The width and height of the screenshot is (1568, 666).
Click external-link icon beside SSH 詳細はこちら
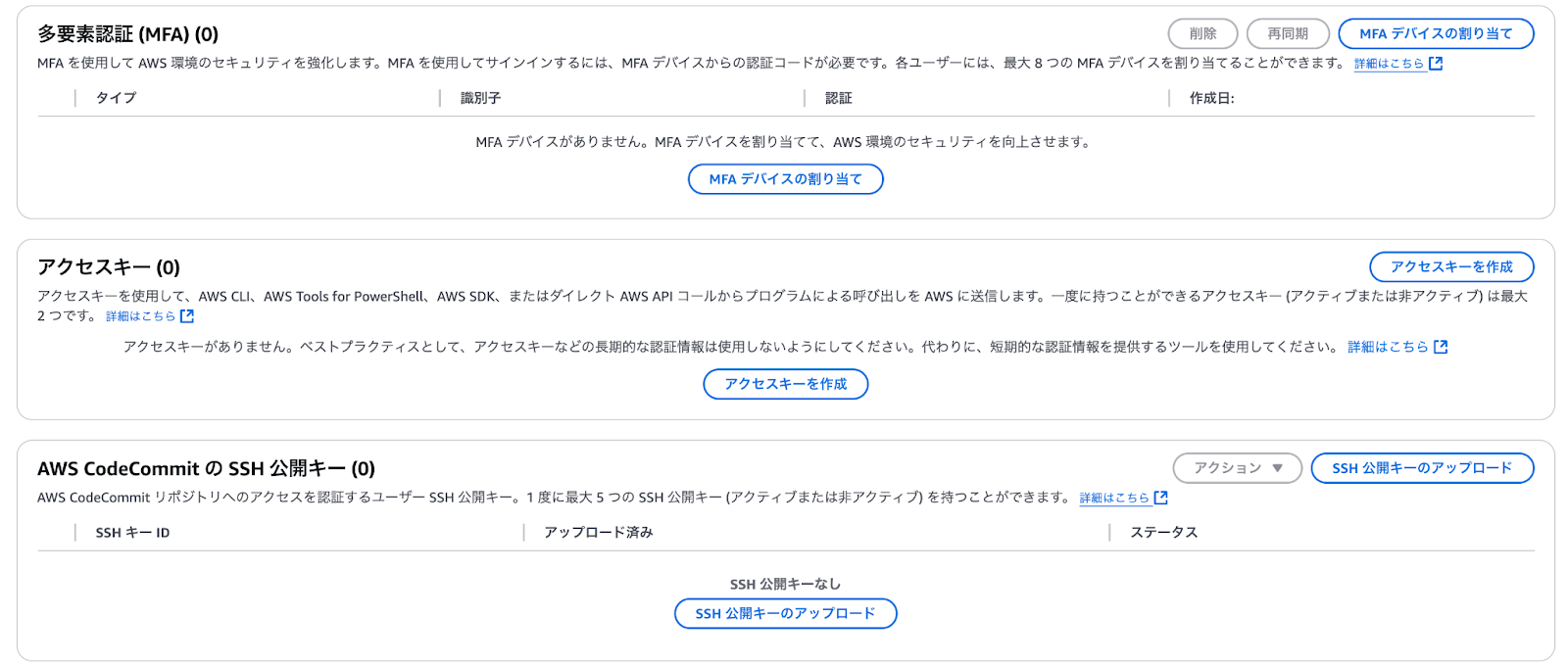pos(1161,498)
